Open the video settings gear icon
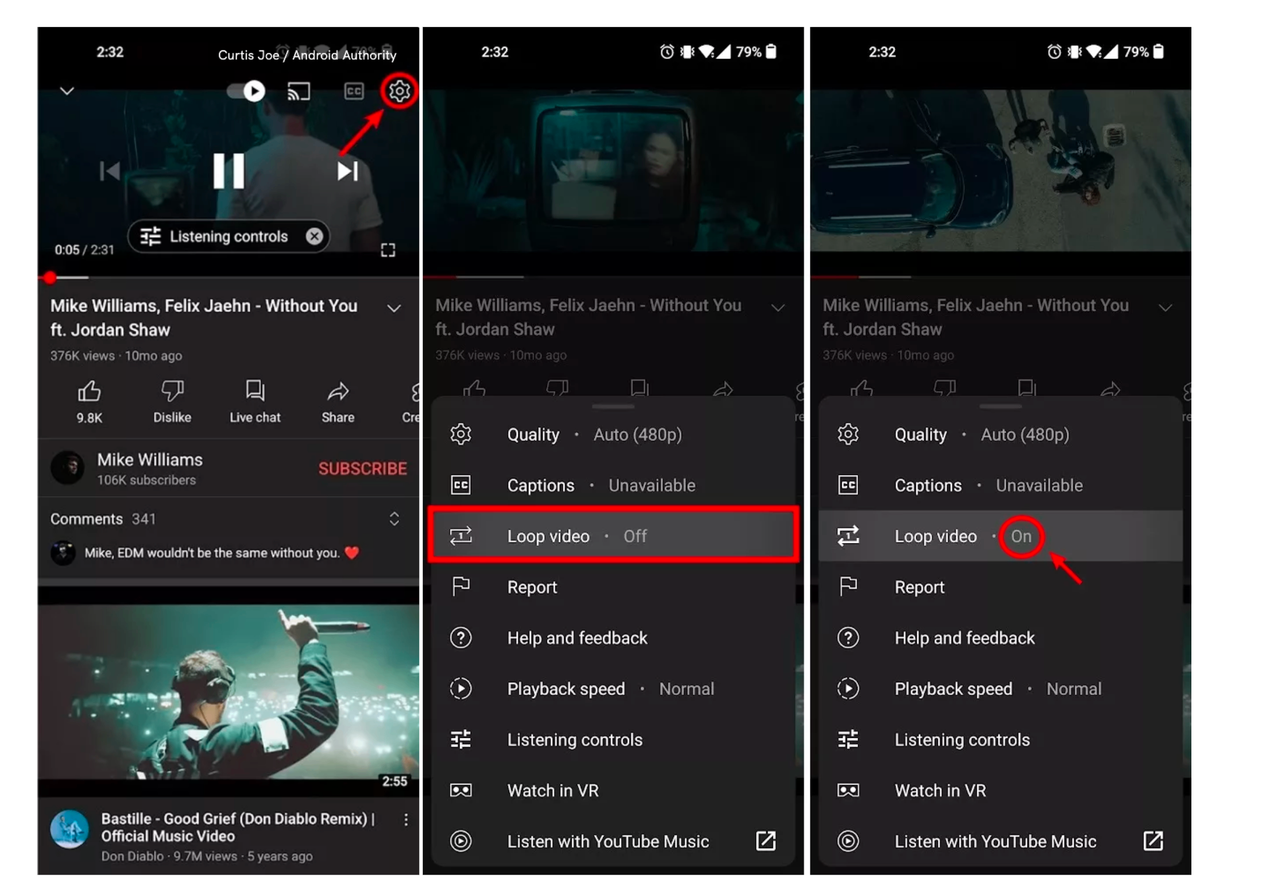Image resolution: width=1280 pixels, height=886 pixels. tap(398, 91)
